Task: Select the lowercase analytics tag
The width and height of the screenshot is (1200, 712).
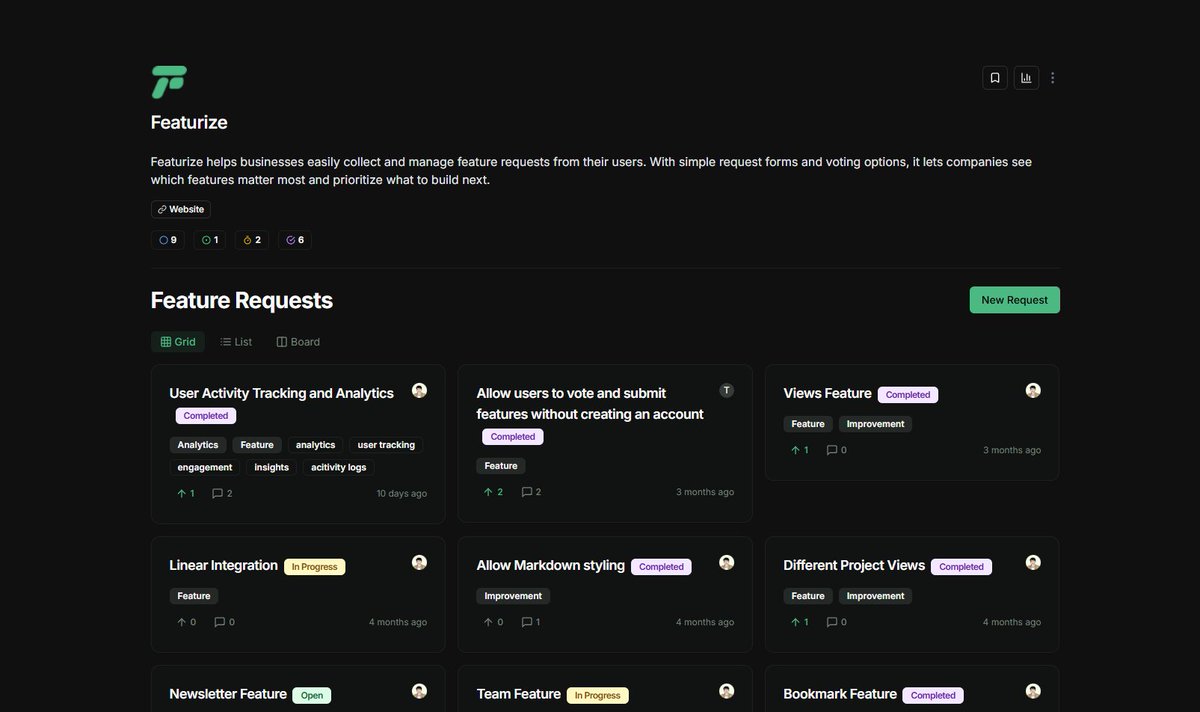Action: coord(316,445)
